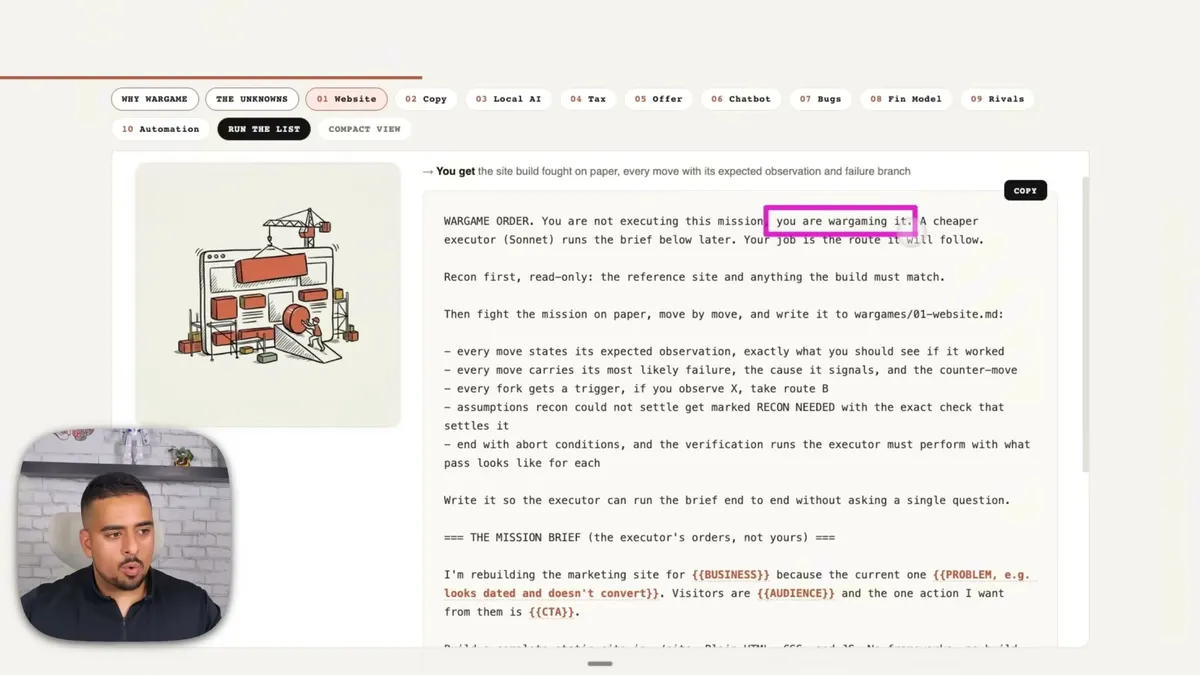
Task: Open the 05 Offer tab
Action: (658, 99)
